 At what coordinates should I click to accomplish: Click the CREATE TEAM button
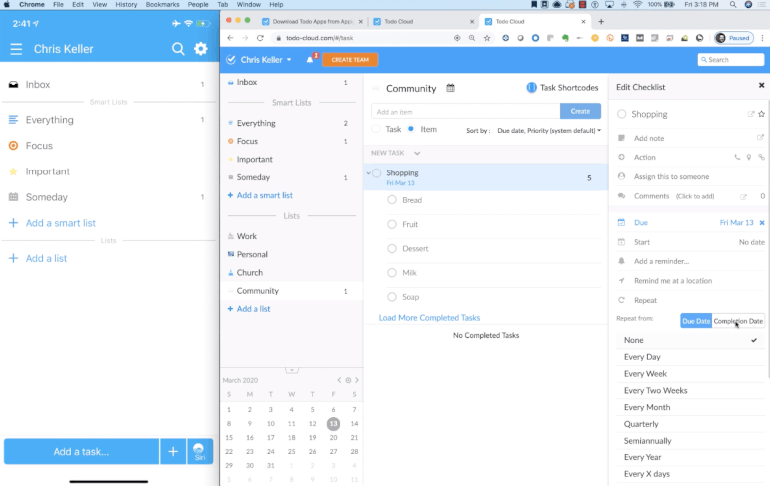pos(350,60)
